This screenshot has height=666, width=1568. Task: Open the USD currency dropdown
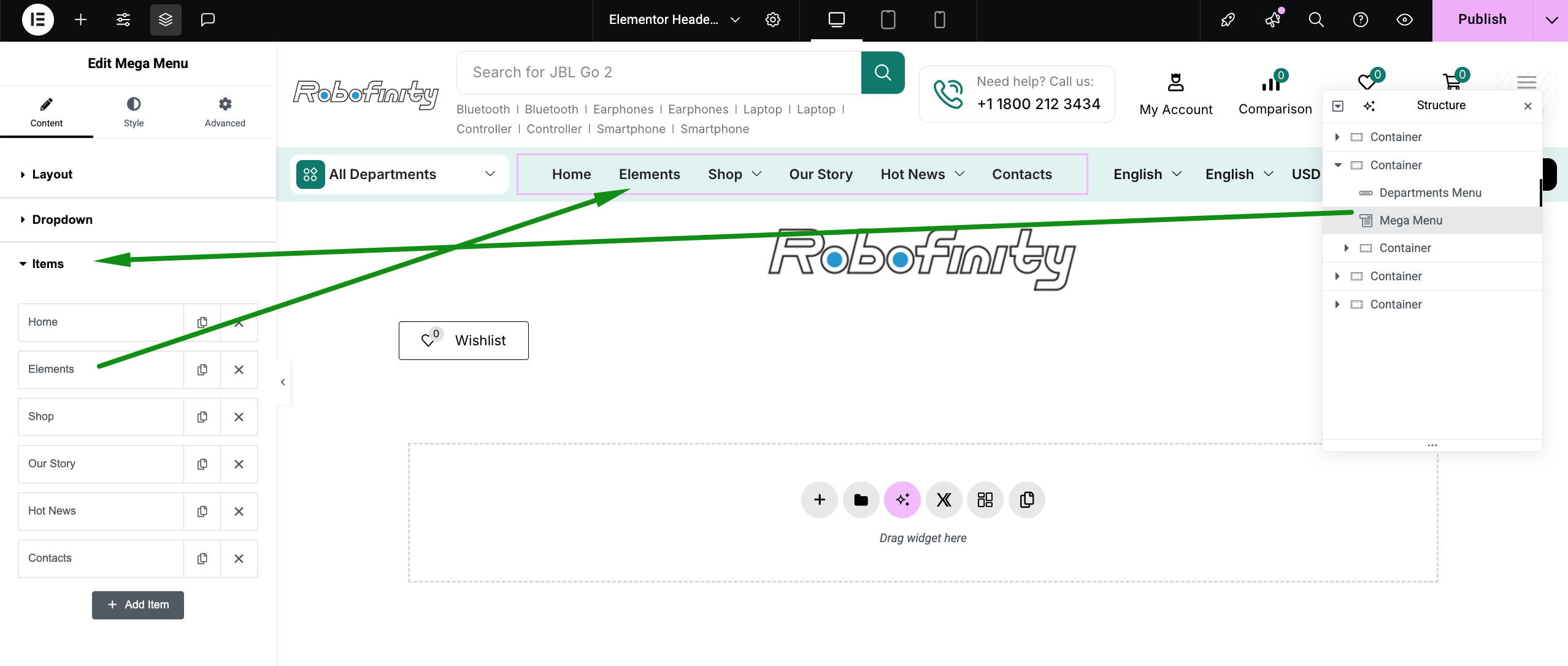[x=1307, y=175]
